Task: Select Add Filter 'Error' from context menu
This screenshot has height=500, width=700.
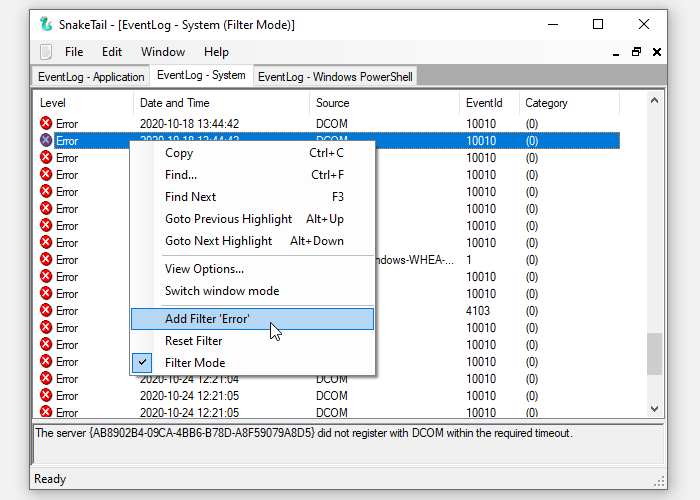Action: [207, 319]
